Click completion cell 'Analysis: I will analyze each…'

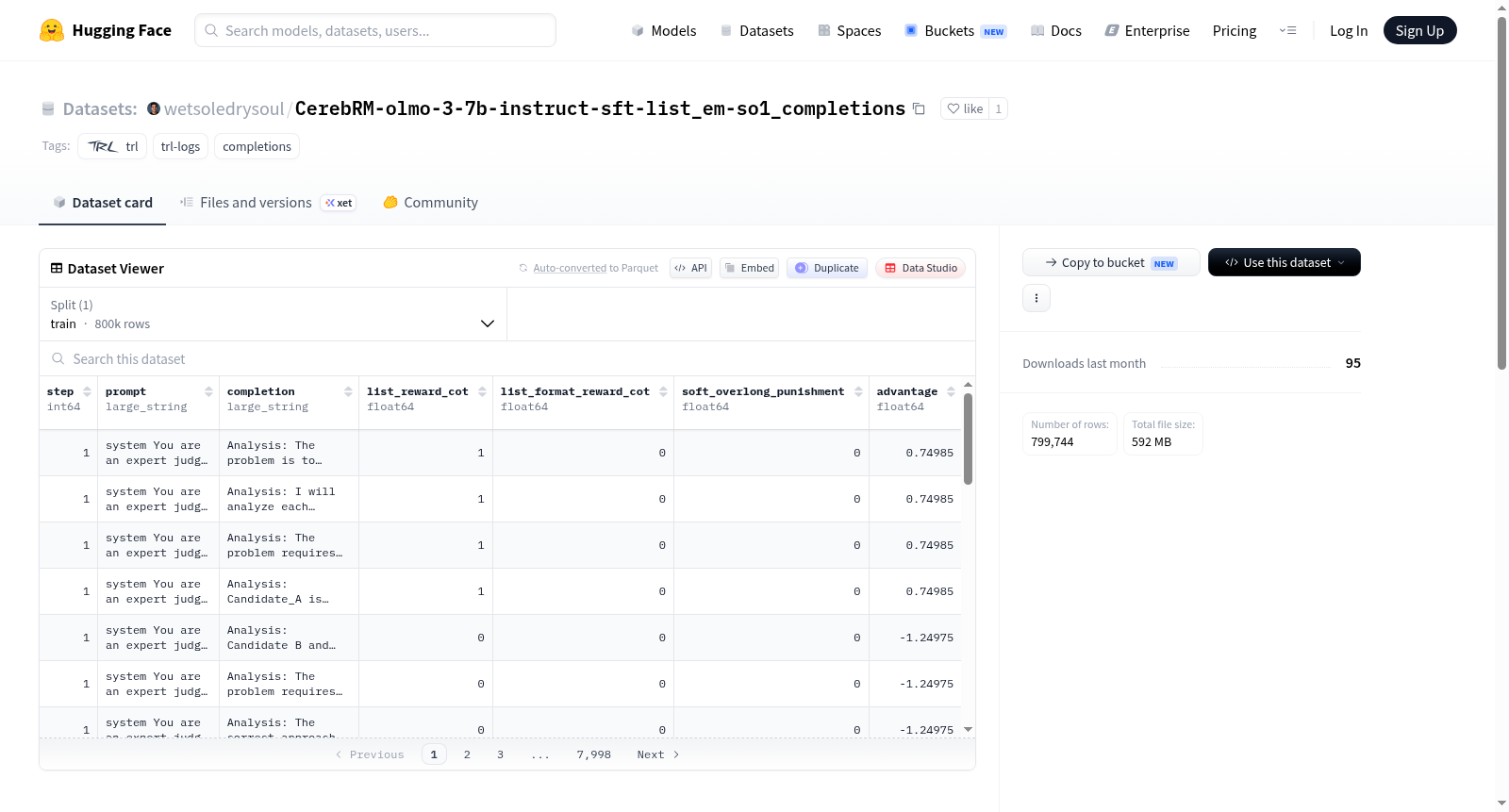pos(289,499)
